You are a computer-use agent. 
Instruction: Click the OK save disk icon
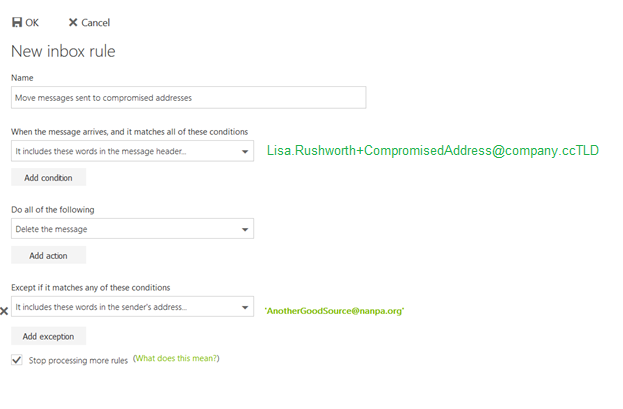[17, 22]
